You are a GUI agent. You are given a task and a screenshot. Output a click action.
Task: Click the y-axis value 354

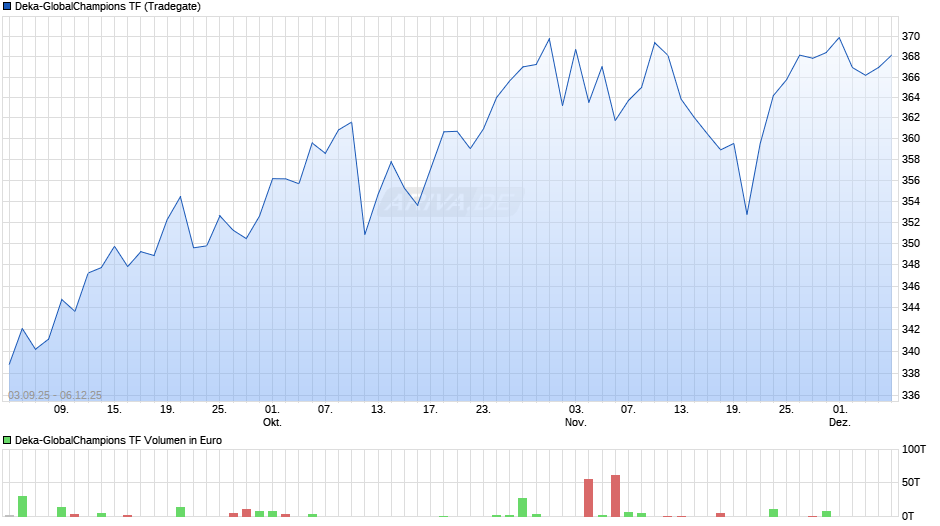[911, 202]
